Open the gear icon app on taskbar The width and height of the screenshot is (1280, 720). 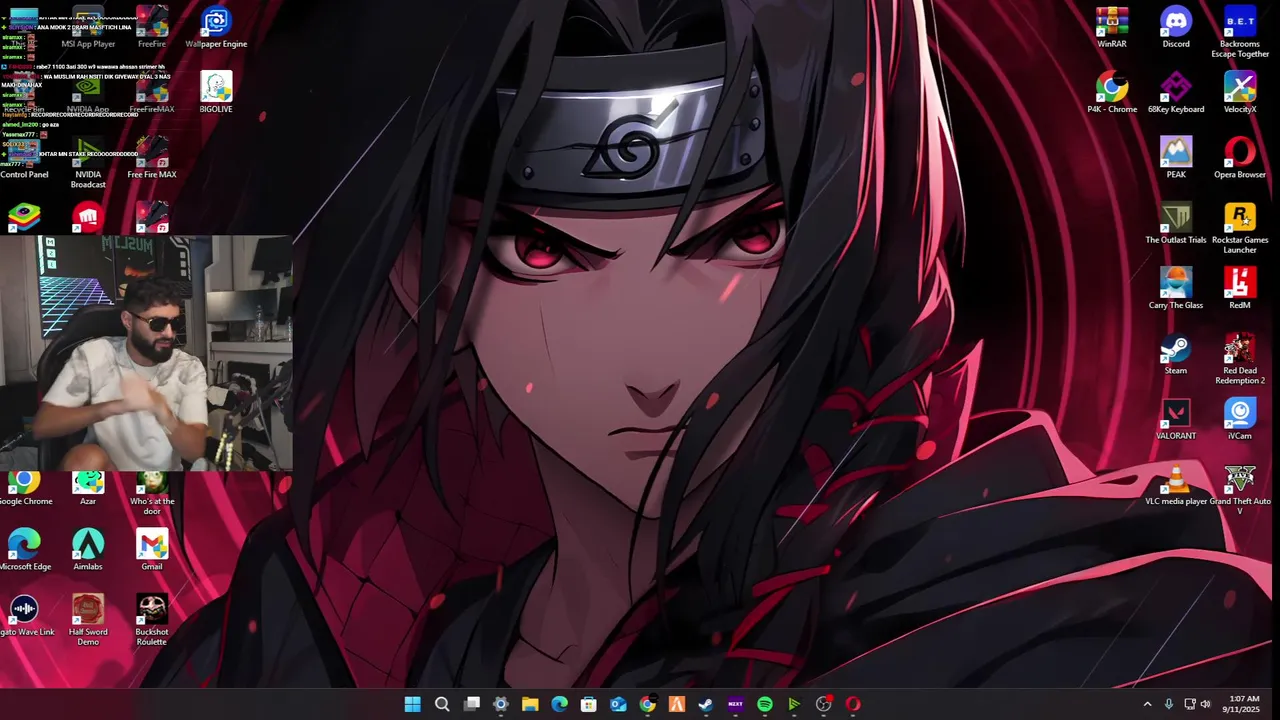click(501, 704)
